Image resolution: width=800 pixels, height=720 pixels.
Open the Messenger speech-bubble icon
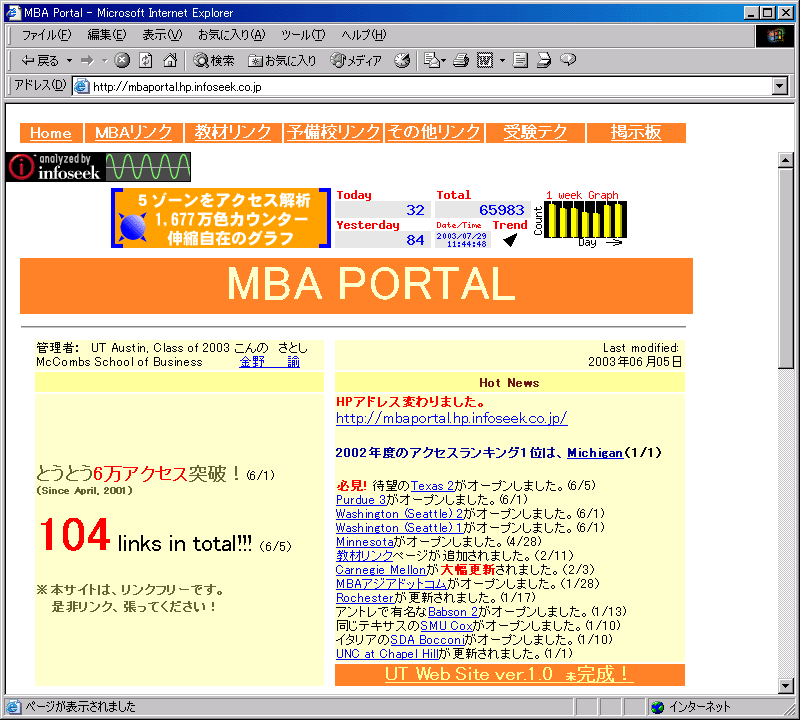click(568, 61)
